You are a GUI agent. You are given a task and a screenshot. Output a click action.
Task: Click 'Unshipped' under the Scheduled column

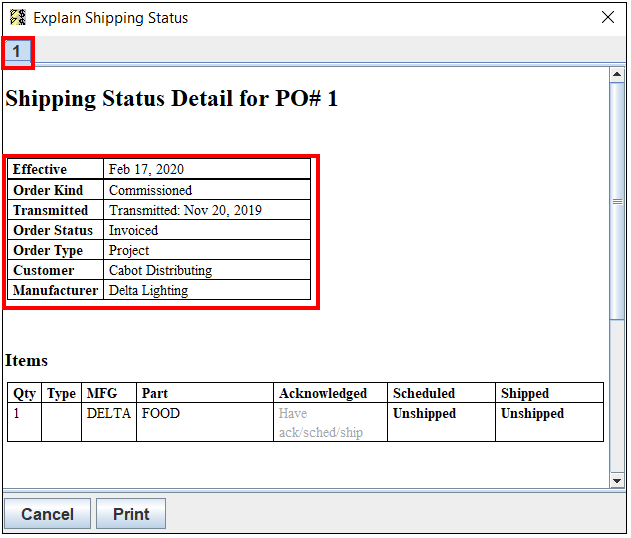coord(424,414)
